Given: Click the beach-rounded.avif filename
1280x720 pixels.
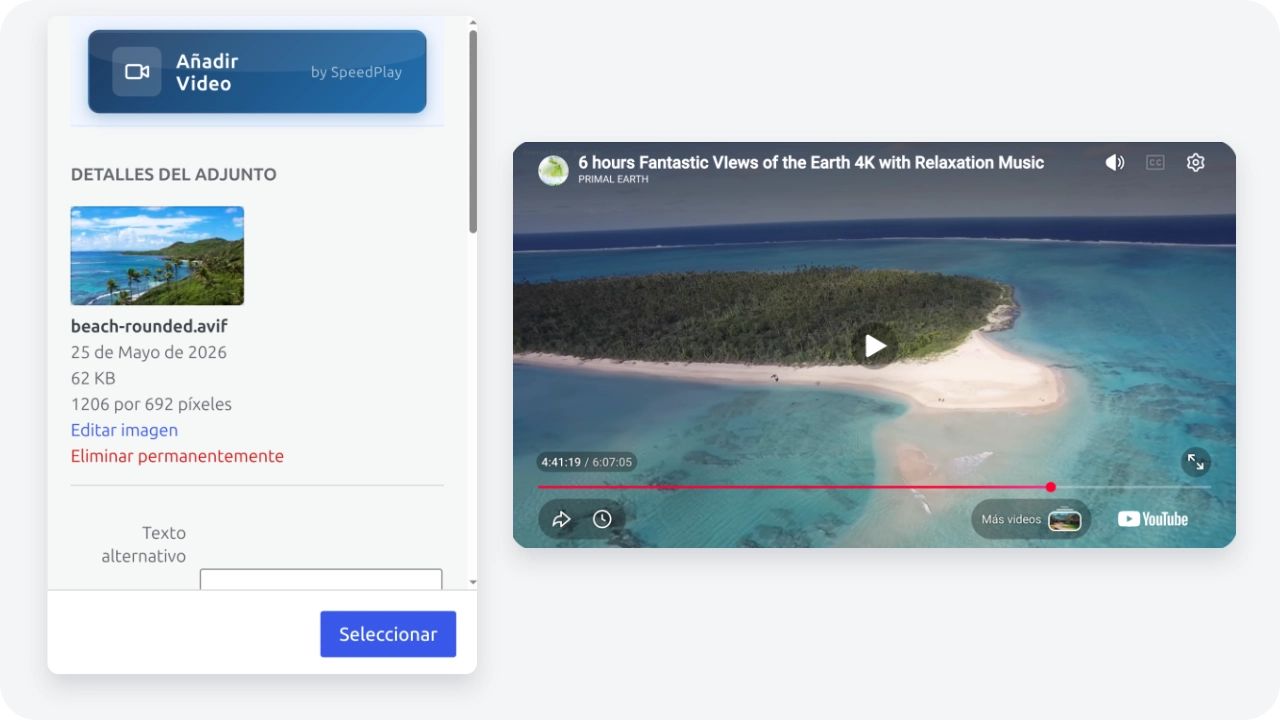Looking at the screenshot, I should click(x=149, y=326).
